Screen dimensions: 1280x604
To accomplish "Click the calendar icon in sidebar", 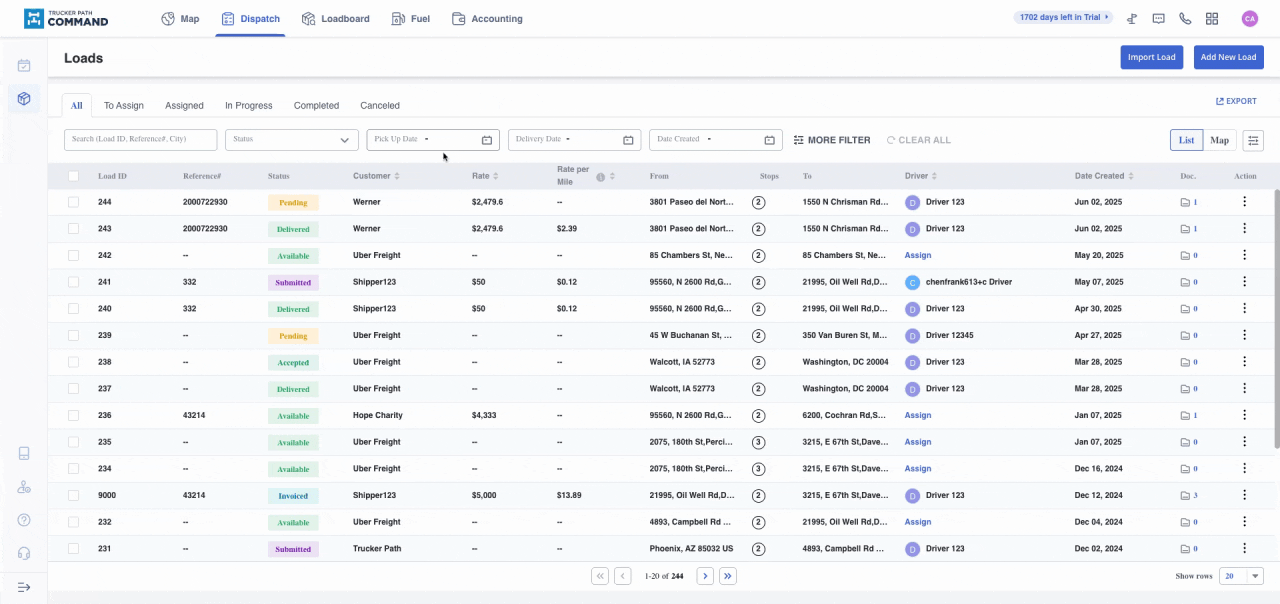I will point(24,66).
